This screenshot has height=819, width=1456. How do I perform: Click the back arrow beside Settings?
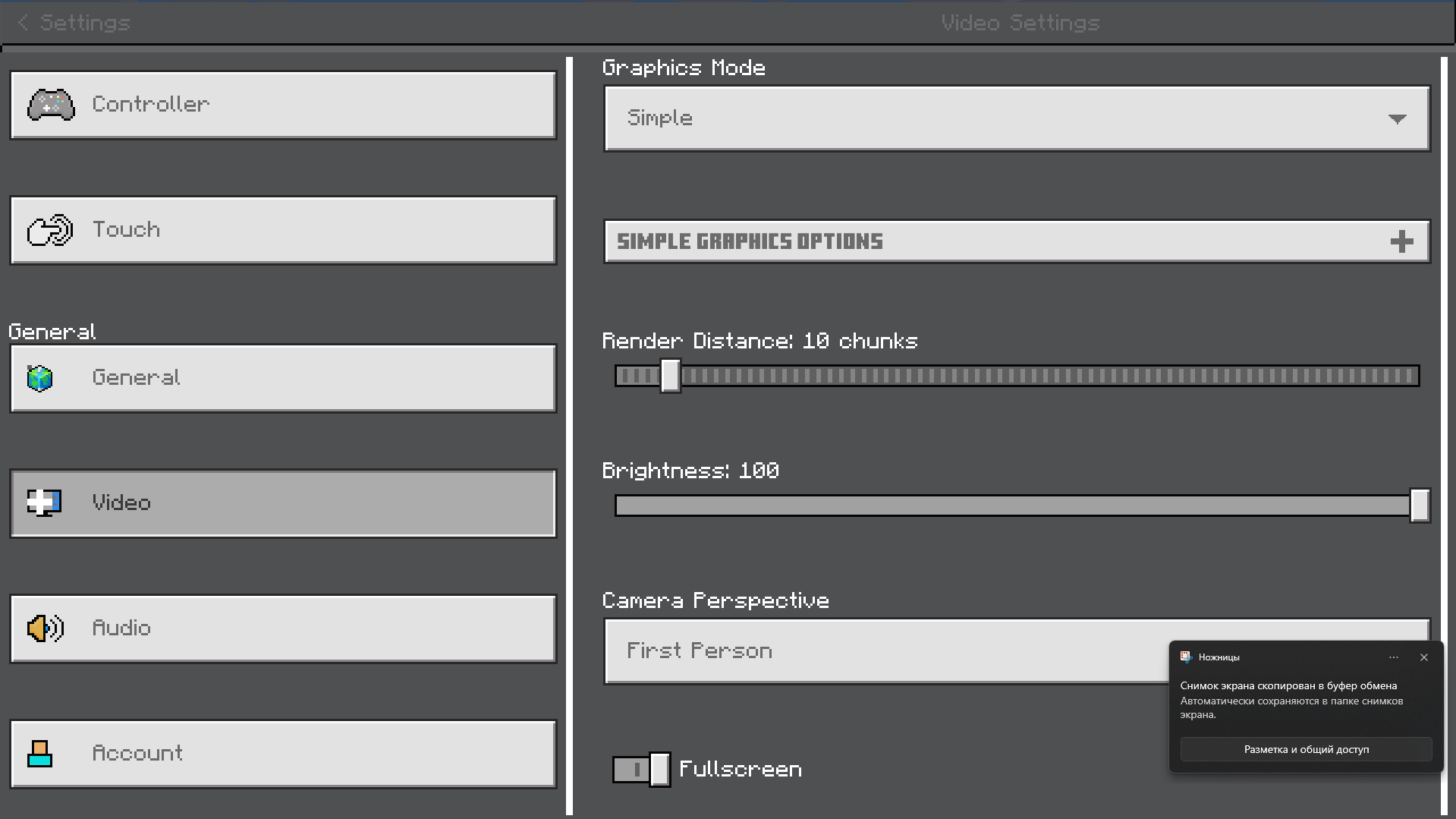(23, 23)
